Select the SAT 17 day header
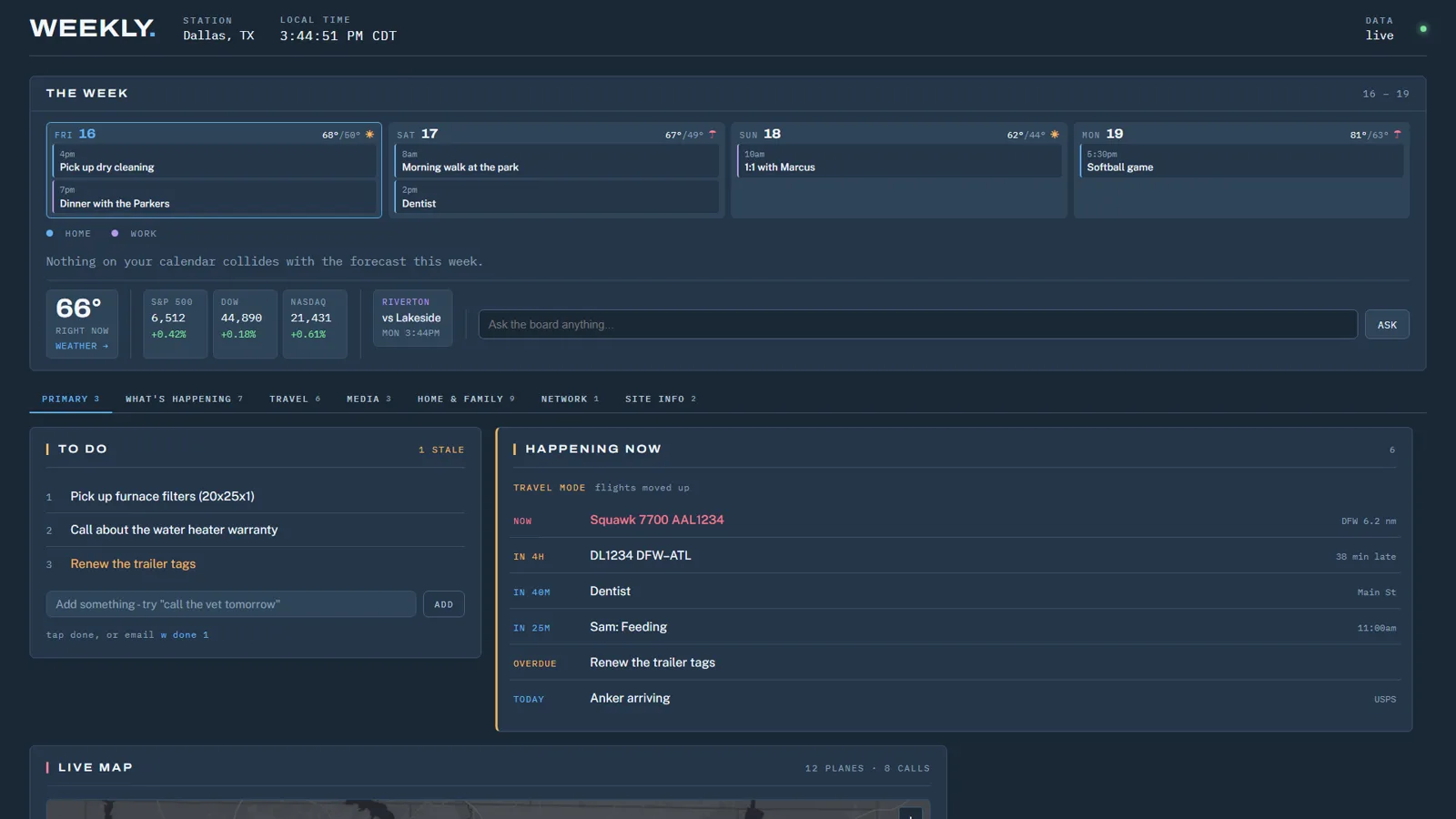Image resolution: width=1456 pixels, height=819 pixels. [418, 135]
